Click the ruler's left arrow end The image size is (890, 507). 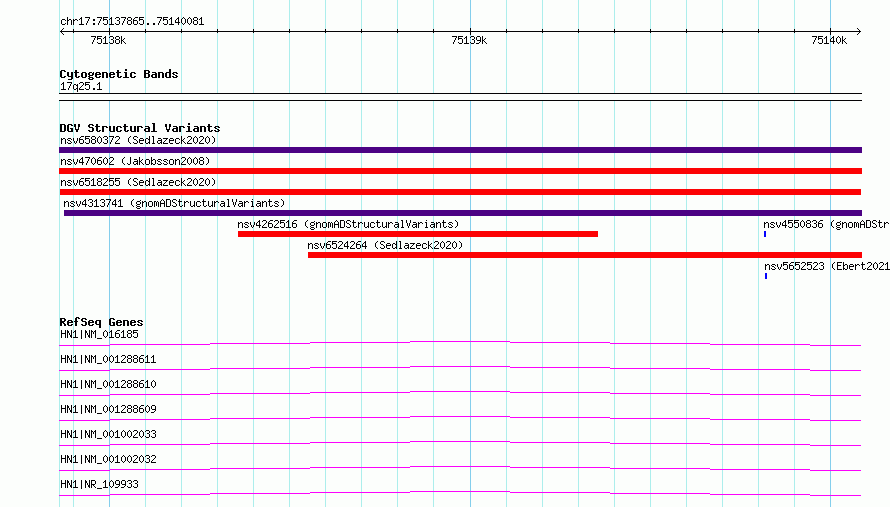(62, 31)
